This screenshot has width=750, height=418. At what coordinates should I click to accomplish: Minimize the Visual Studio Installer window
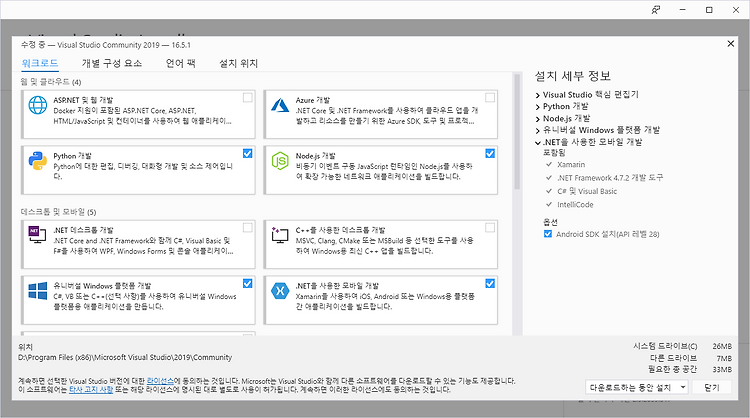683,10
